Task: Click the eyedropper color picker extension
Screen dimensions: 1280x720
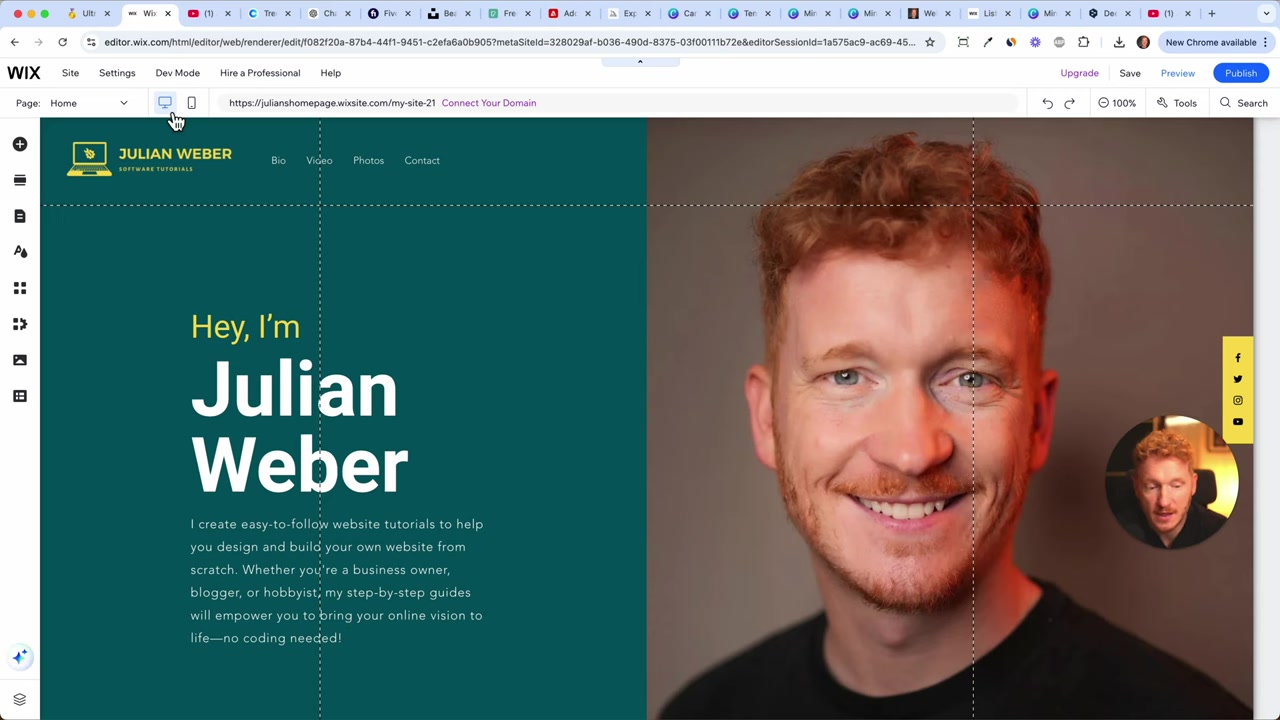Action: point(987,42)
